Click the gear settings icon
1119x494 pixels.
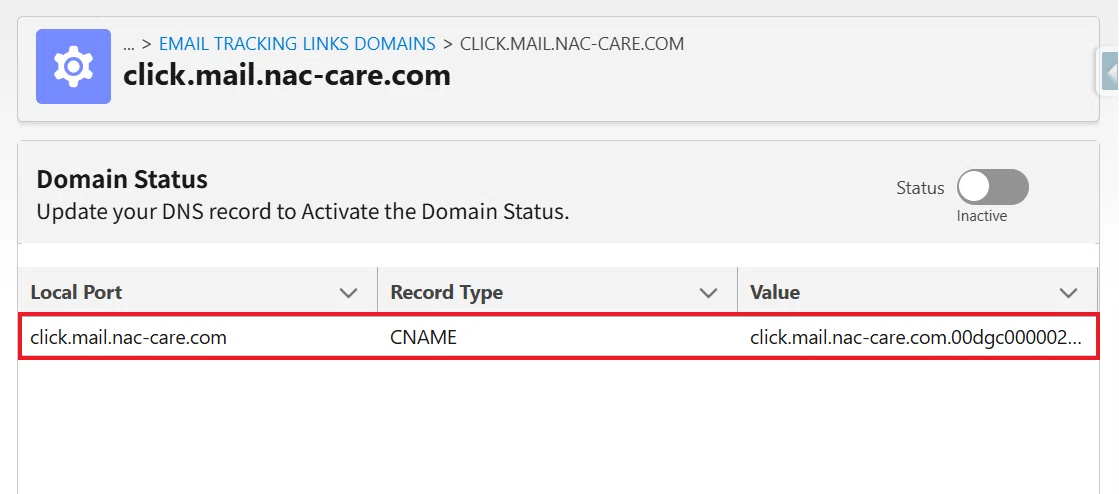pos(74,66)
